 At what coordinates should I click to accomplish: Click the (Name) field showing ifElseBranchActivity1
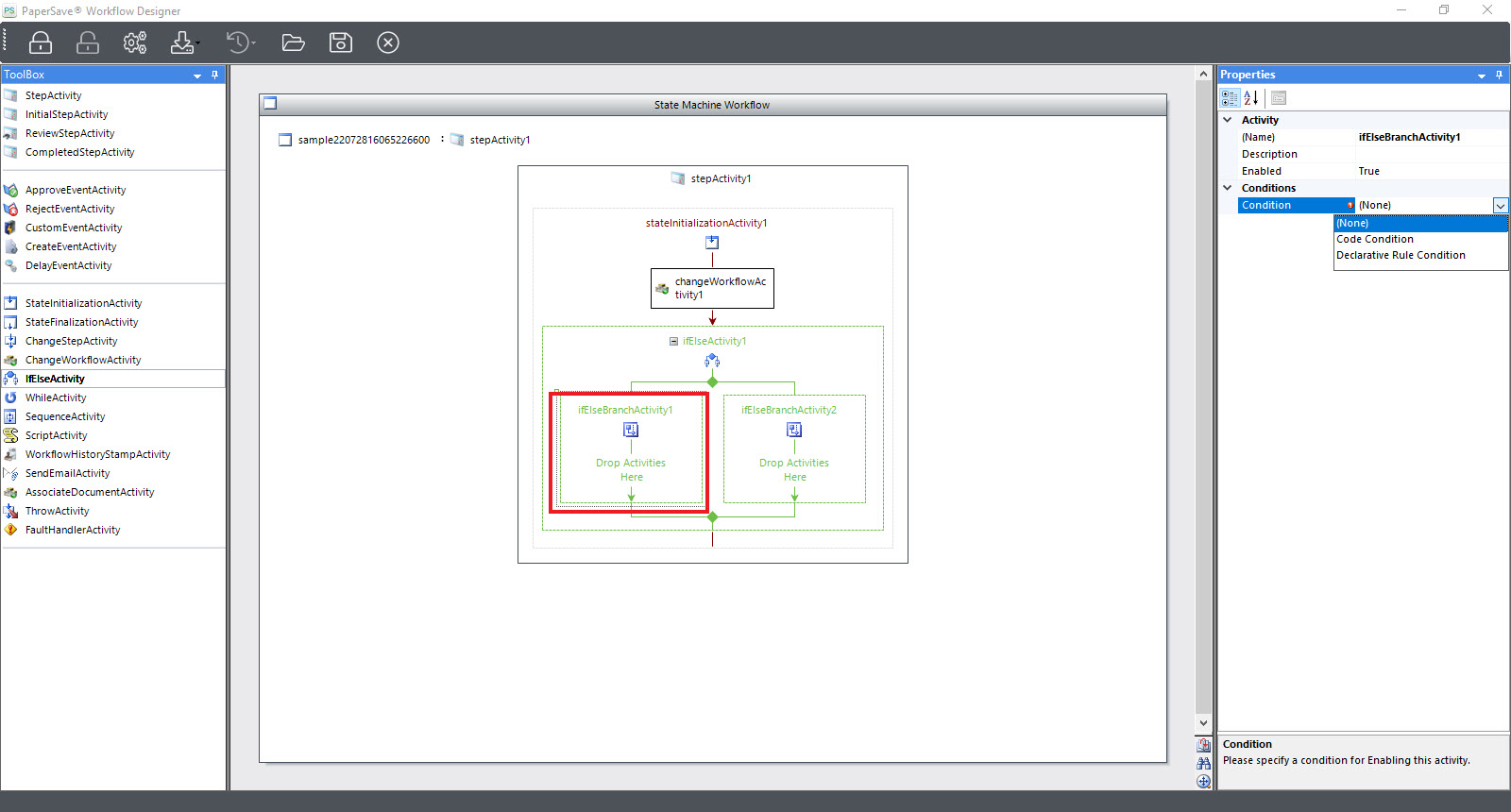(1432, 137)
